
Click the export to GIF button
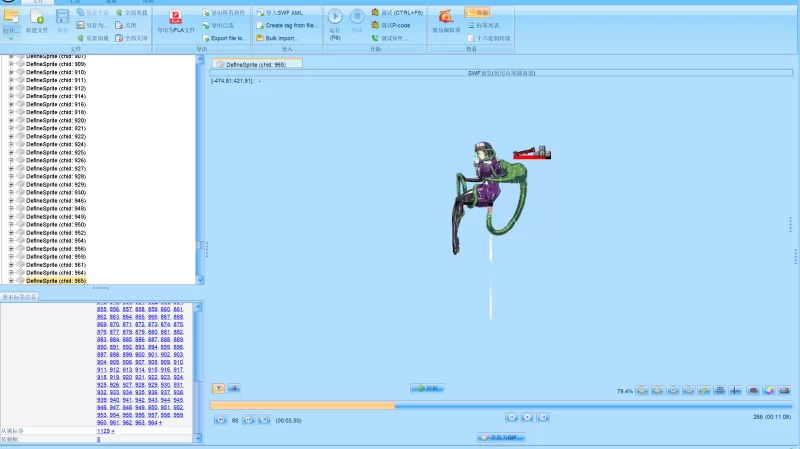[x=501, y=437]
